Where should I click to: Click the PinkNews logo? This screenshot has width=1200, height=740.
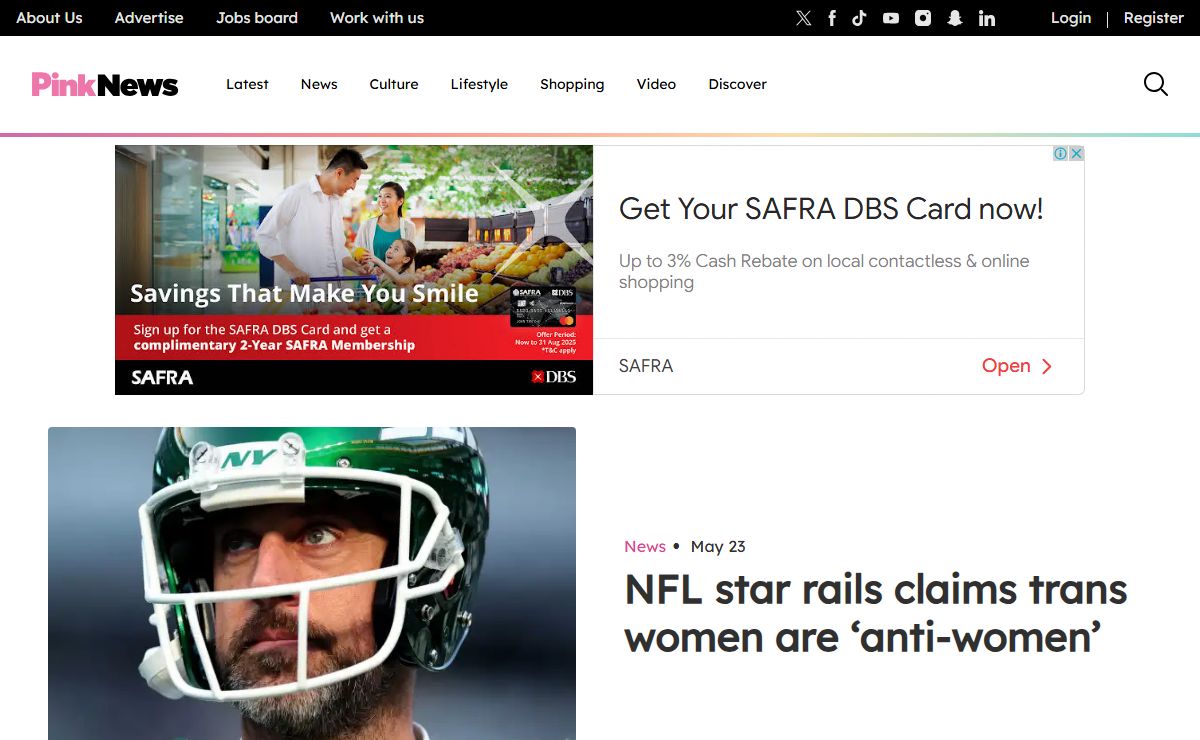(105, 85)
